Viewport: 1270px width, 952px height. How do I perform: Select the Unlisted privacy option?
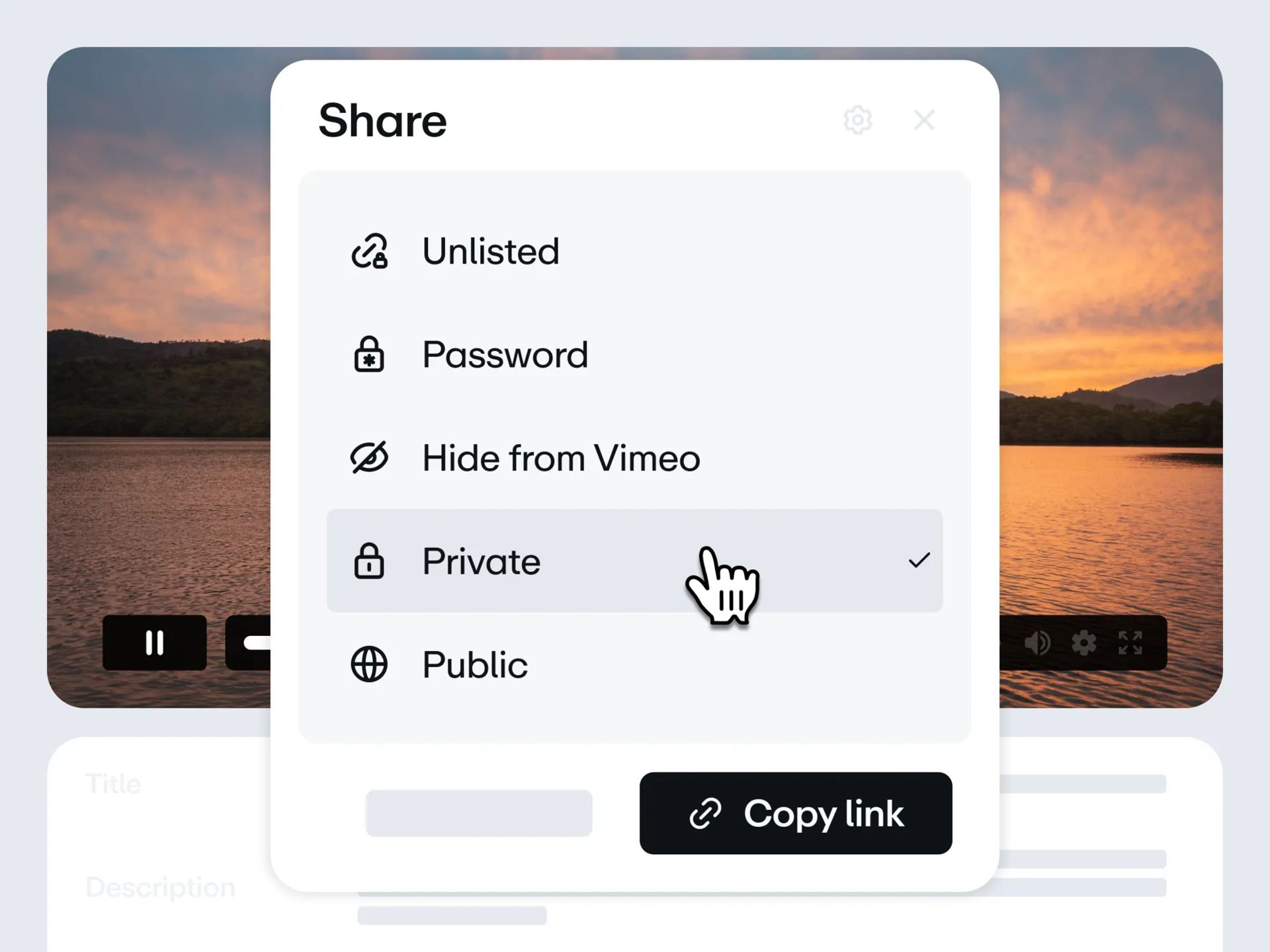coord(634,251)
